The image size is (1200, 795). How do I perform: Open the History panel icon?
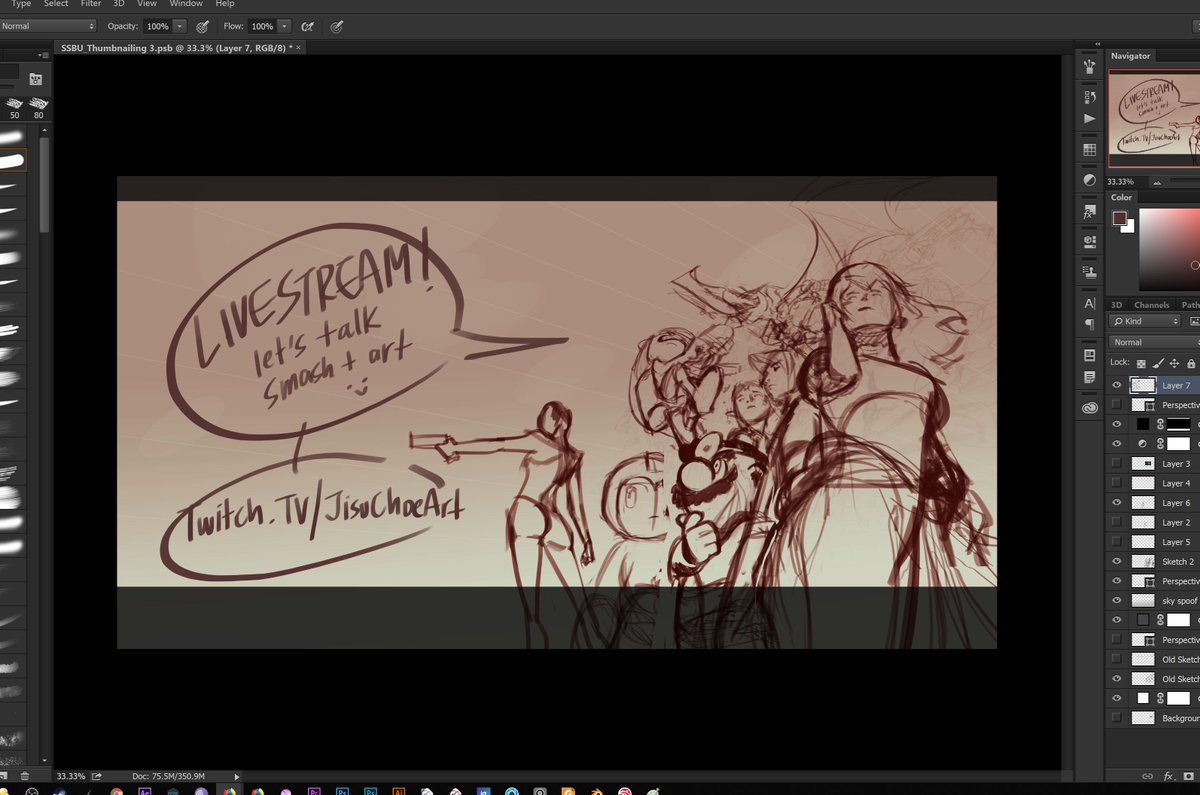[1089, 97]
